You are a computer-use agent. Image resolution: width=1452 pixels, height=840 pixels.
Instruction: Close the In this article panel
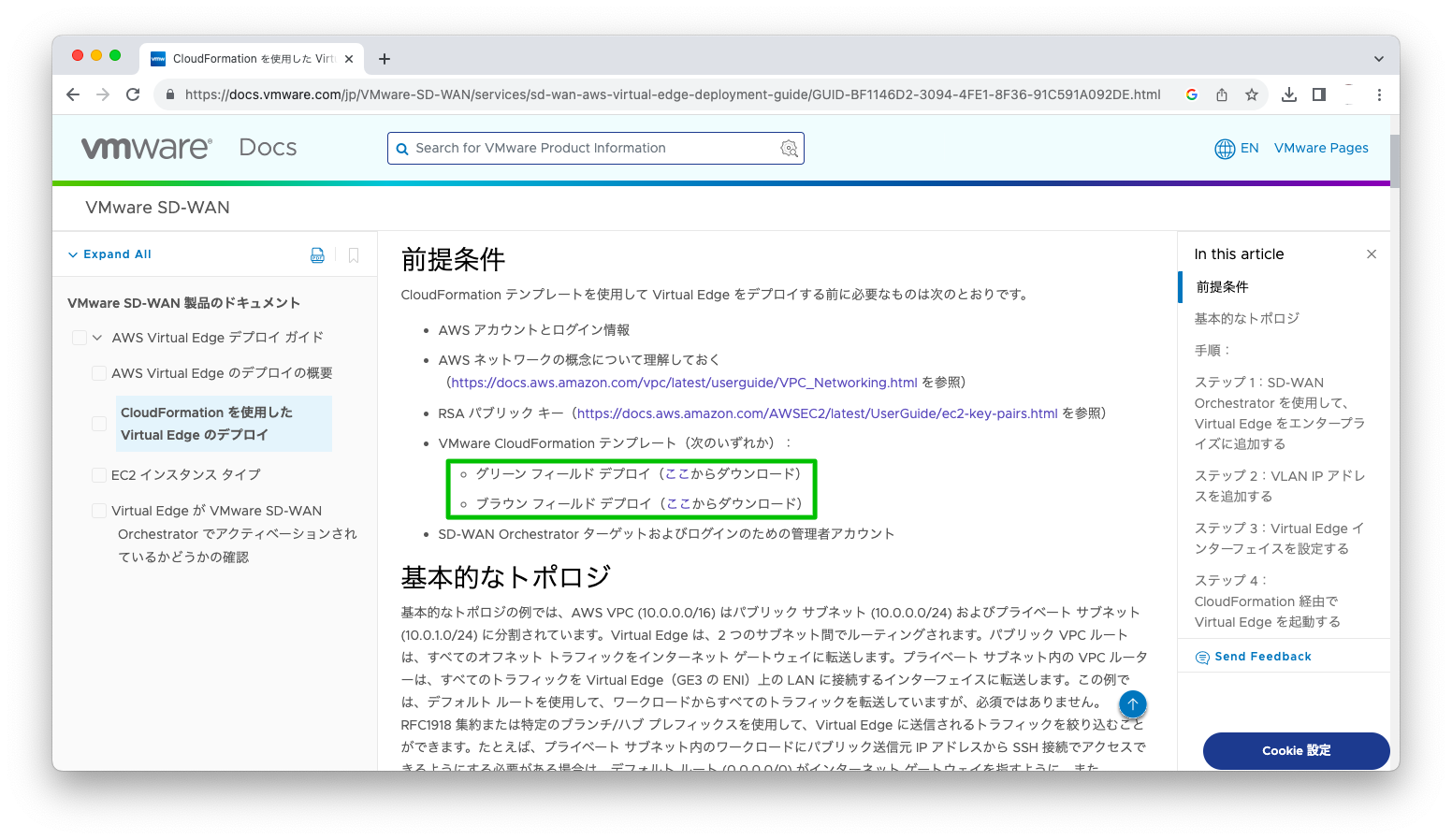pyautogui.click(x=1372, y=254)
